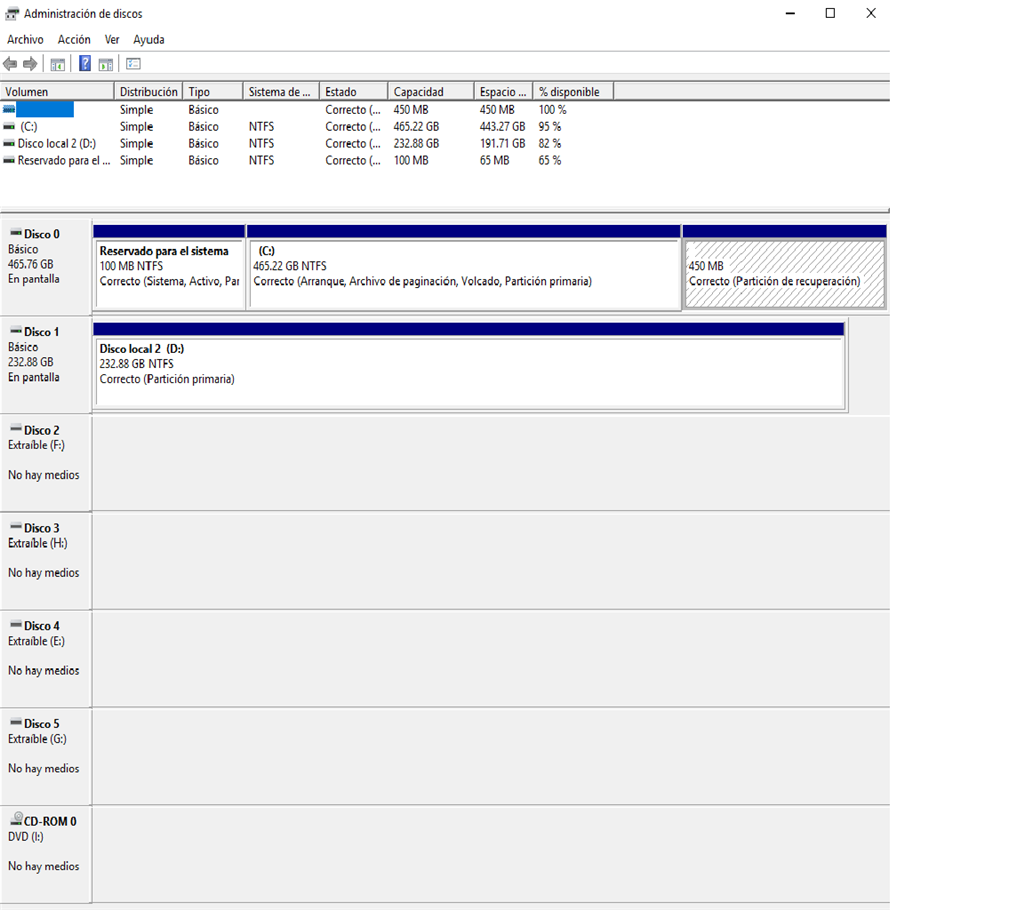Sort by the Capacidad column header

[431, 91]
